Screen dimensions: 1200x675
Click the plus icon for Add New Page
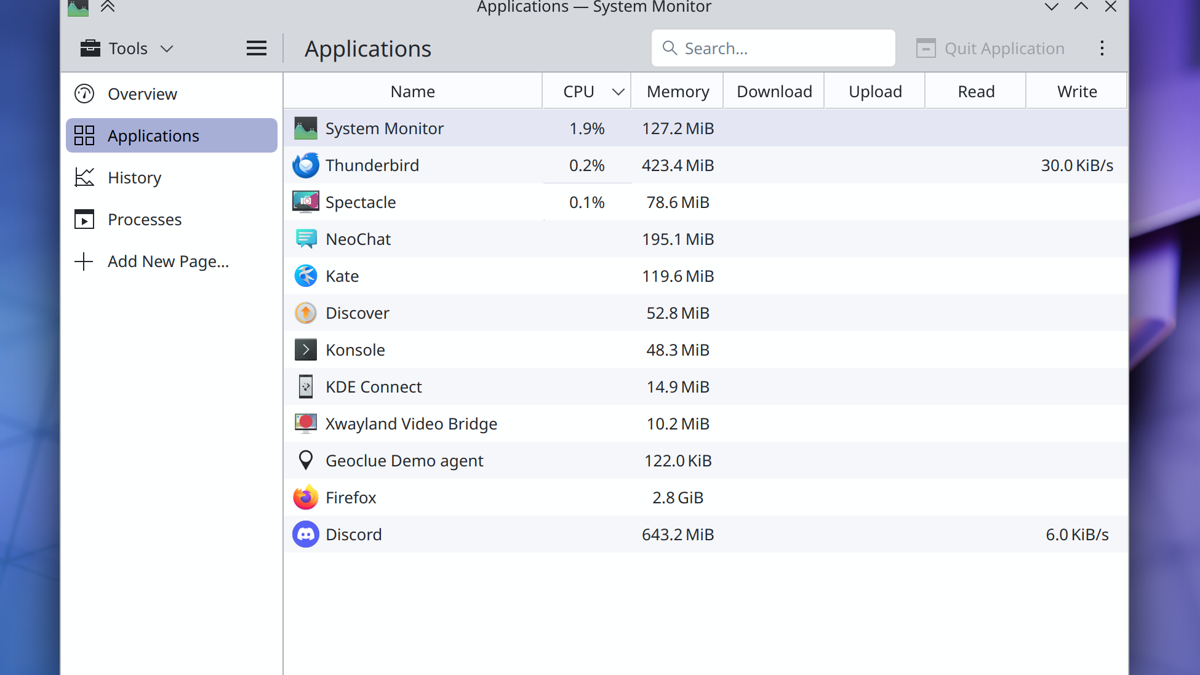84,262
